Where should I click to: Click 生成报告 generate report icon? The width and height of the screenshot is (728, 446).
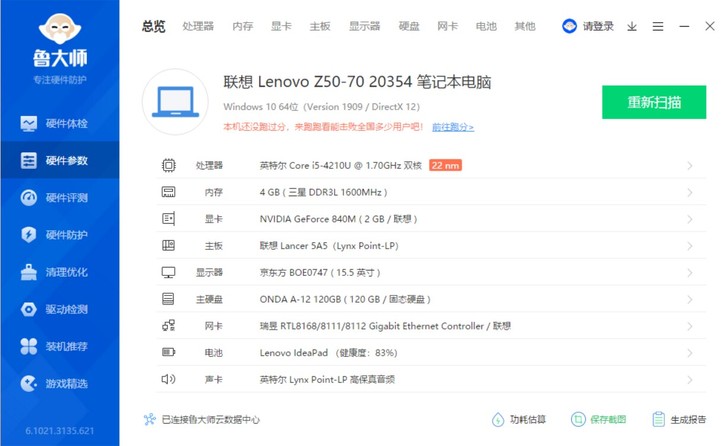658,420
